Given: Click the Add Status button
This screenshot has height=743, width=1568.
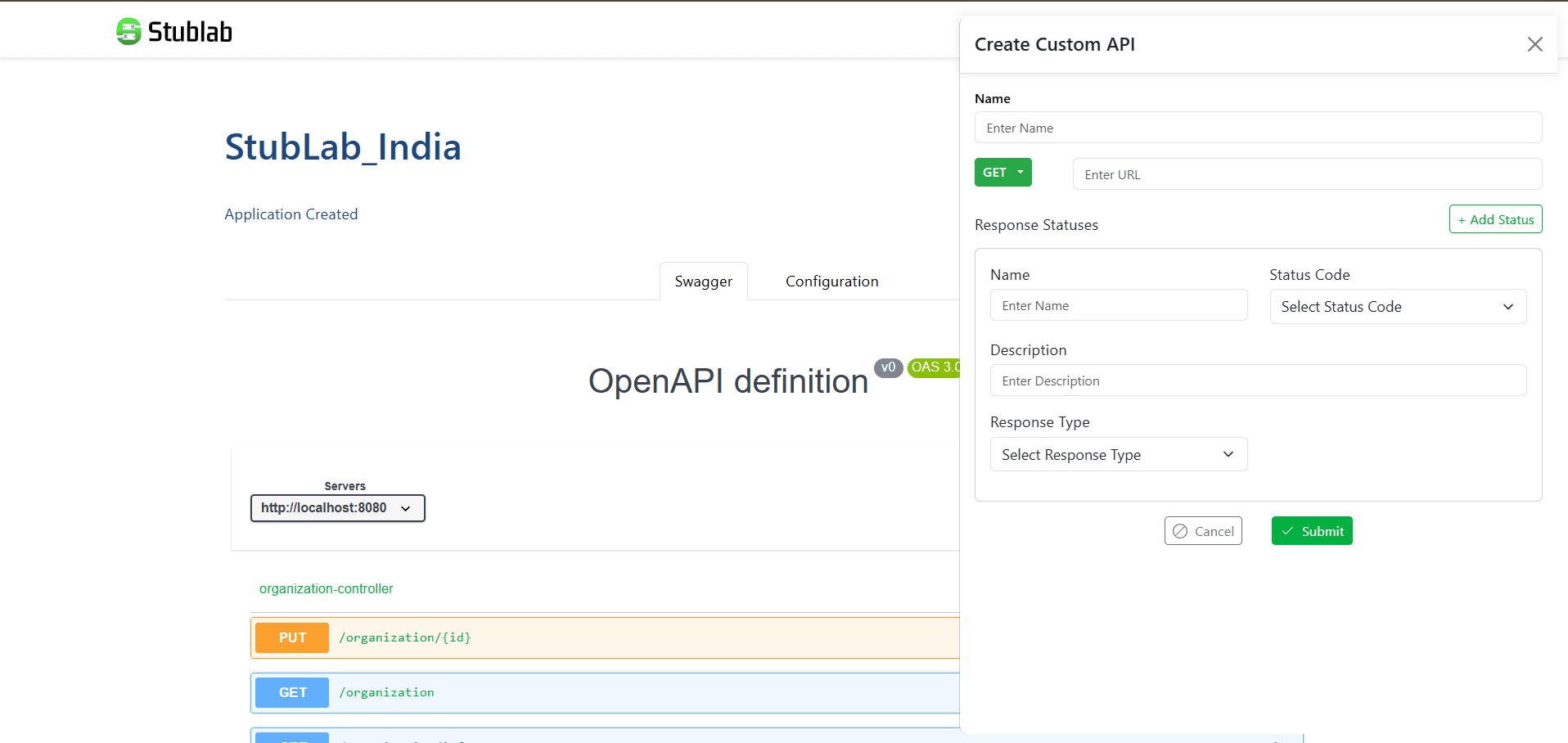Looking at the screenshot, I should tap(1495, 219).
